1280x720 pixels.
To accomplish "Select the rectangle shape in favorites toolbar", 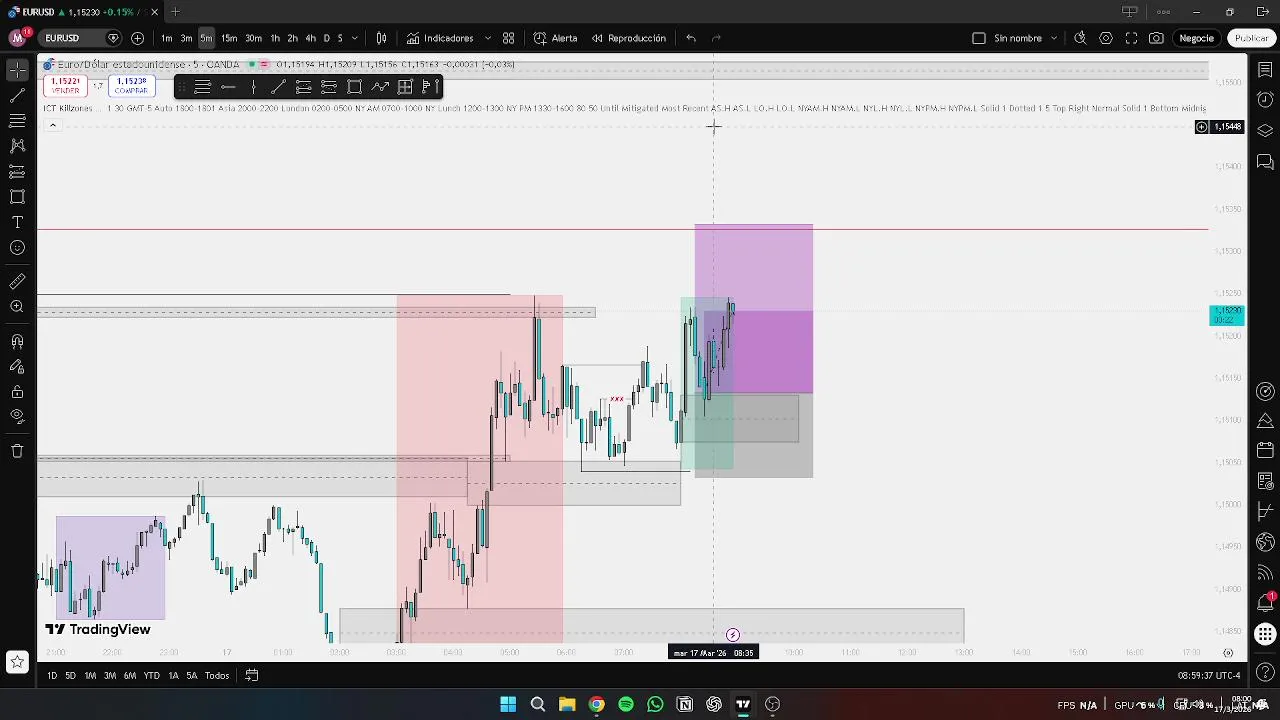I will [354, 87].
